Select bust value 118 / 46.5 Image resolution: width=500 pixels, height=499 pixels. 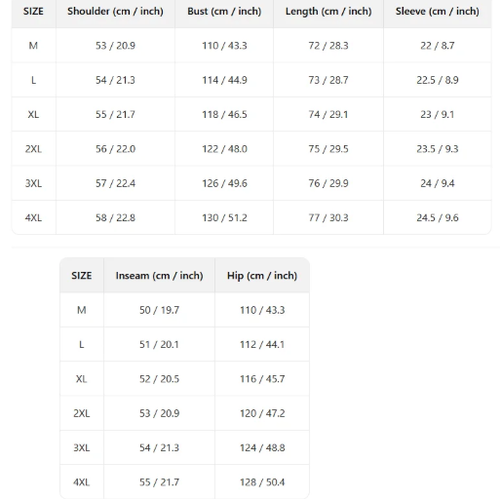point(224,114)
